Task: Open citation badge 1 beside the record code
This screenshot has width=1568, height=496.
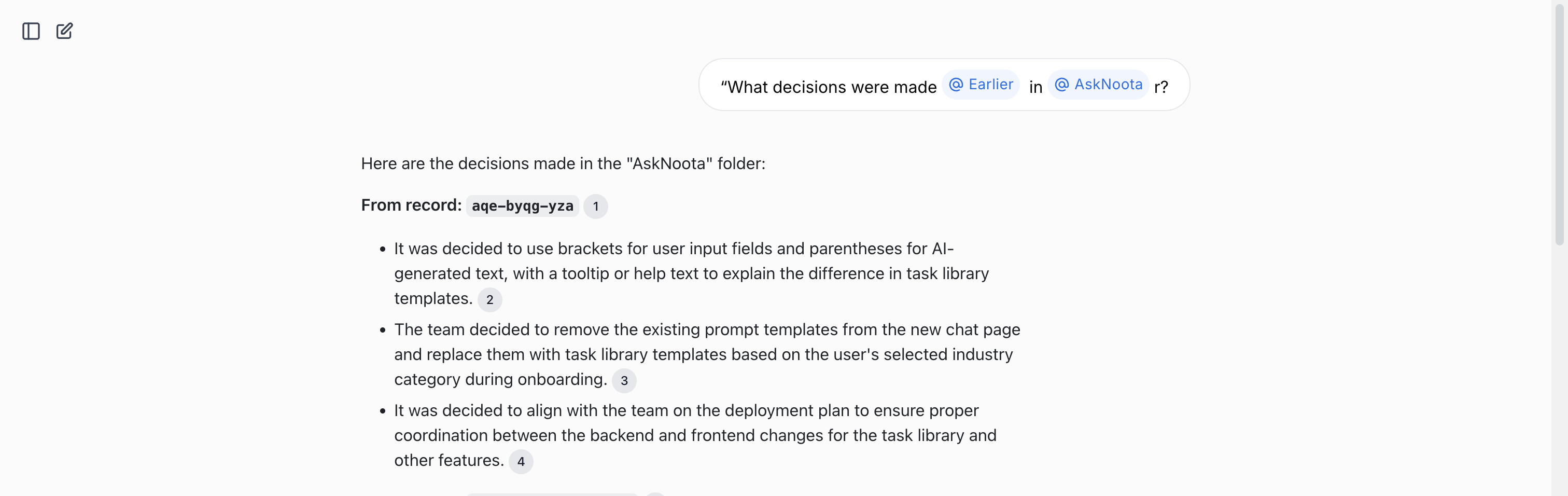Action: click(595, 206)
